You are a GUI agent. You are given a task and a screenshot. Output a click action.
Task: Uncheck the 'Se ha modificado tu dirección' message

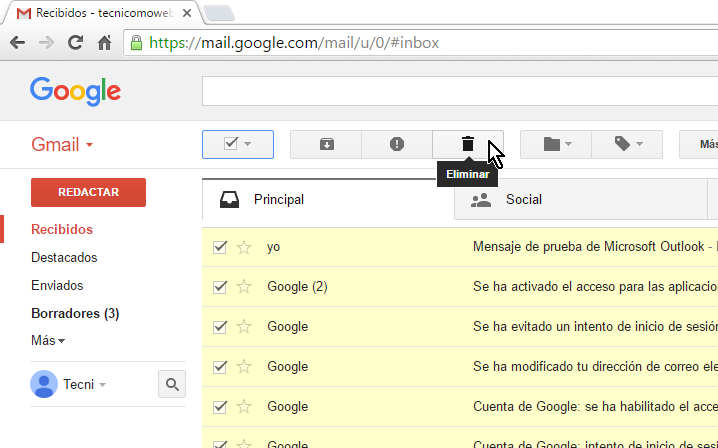coord(220,366)
